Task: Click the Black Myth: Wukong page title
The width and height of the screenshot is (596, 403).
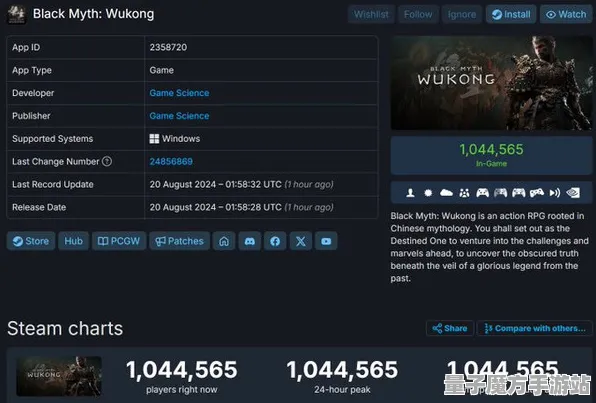Action: 94,14
